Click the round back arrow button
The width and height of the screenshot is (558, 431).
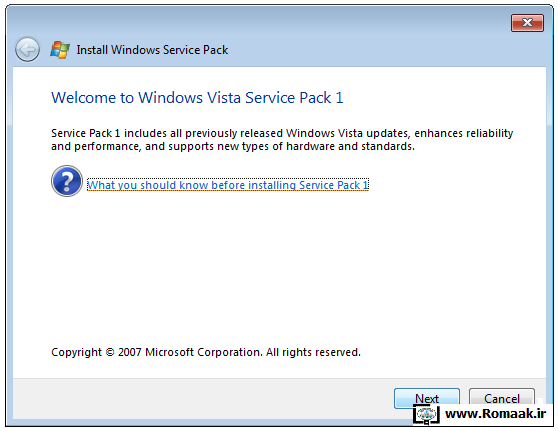point(27,49)
